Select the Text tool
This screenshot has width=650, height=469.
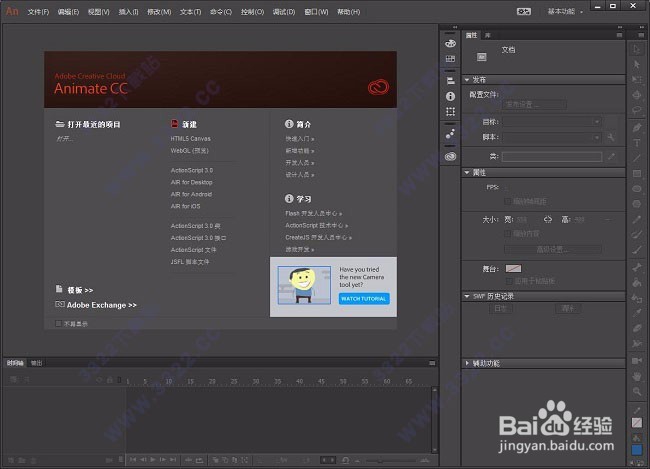coord(637,143)
